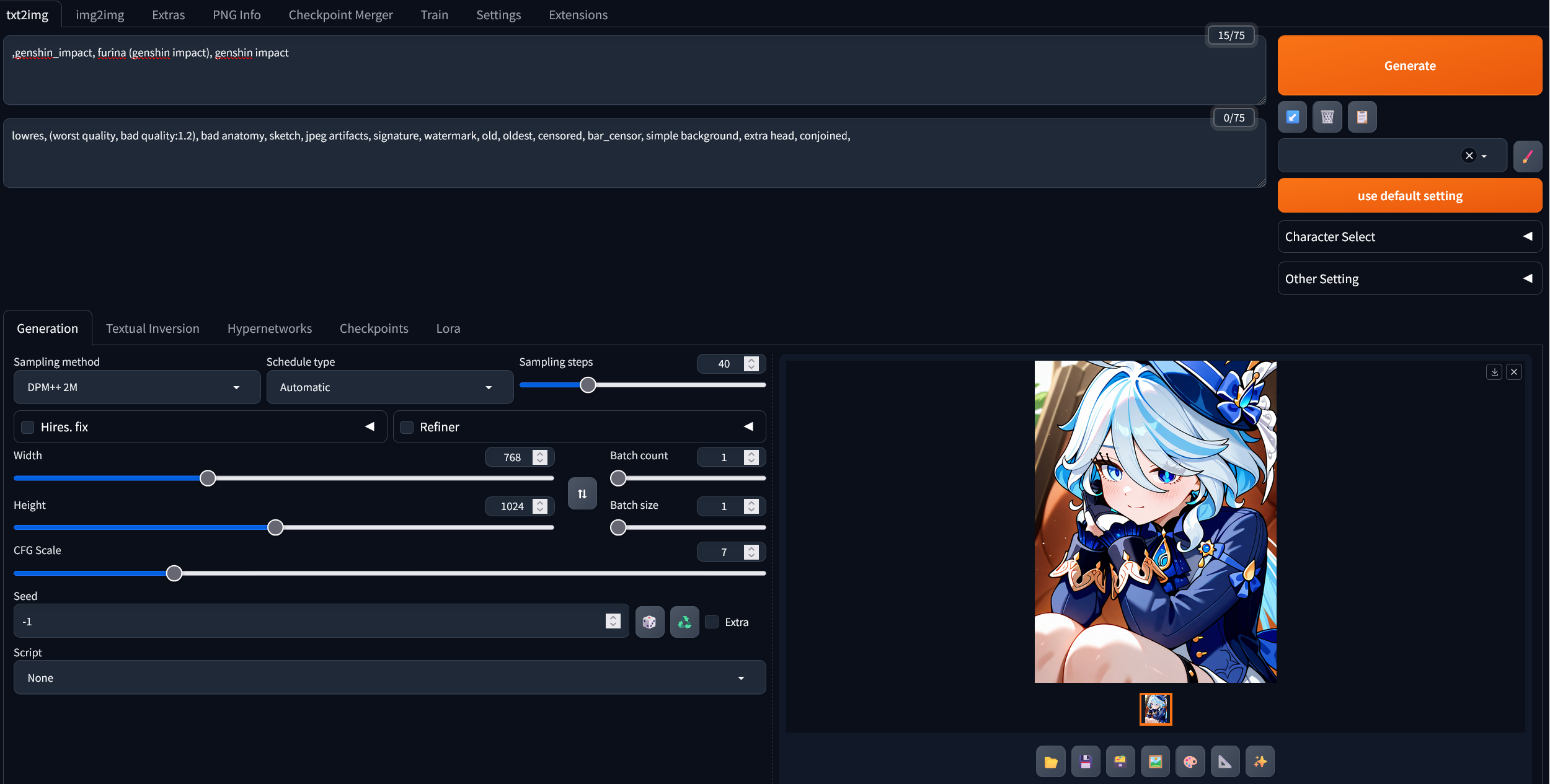Click the use default setting button

pyautogui.click(x=1409, y=196)
